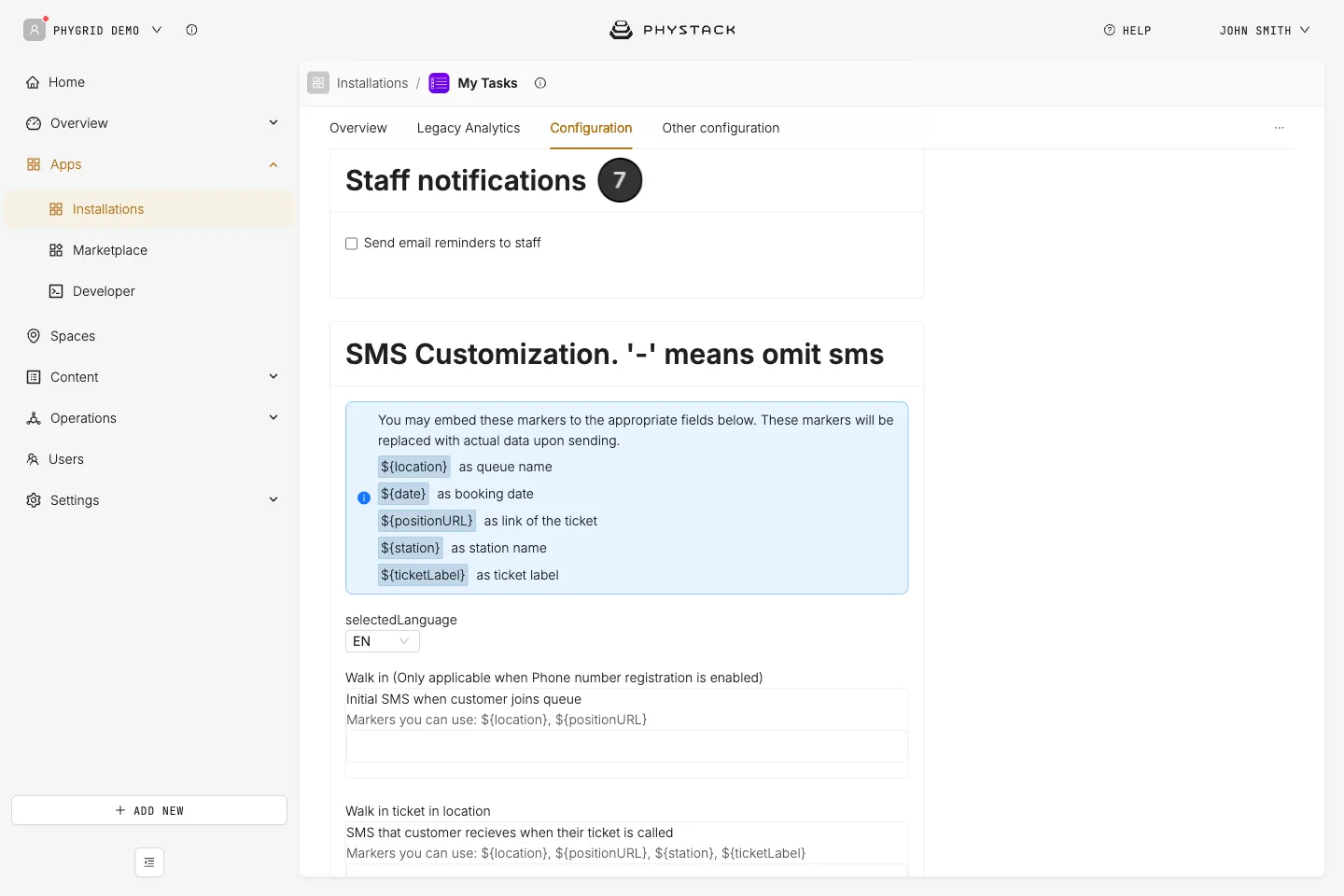Click the Developer terminal icon
Screen dimensions: 1344x896
click(56, 291)
